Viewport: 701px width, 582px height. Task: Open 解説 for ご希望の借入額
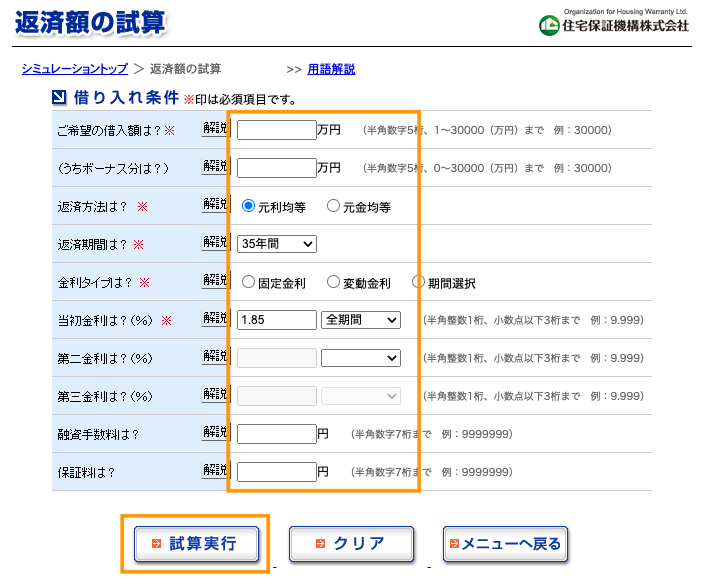(x=215, y=129)
